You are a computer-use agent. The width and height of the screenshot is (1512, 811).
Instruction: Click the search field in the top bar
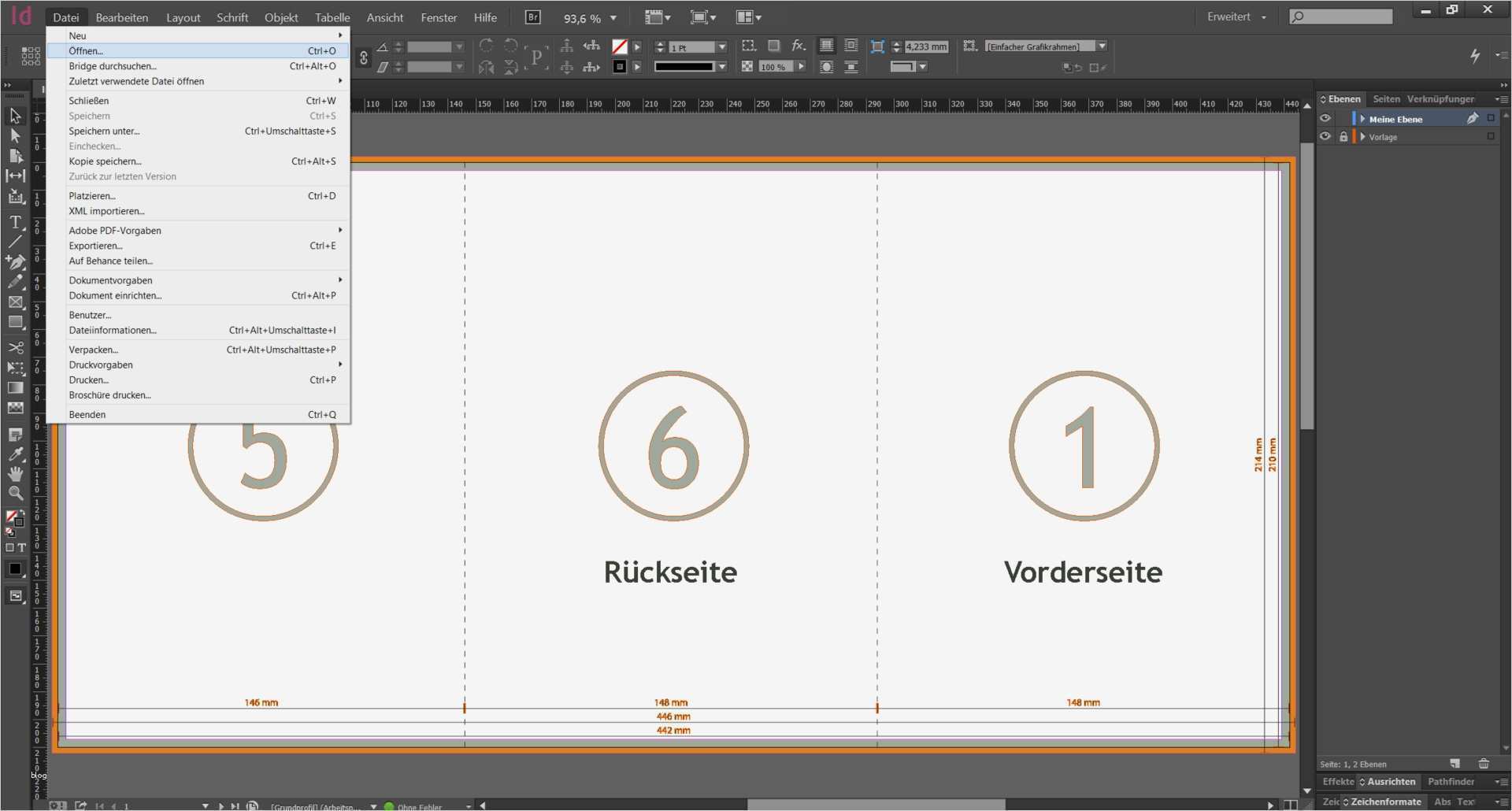click(1340, 16)
